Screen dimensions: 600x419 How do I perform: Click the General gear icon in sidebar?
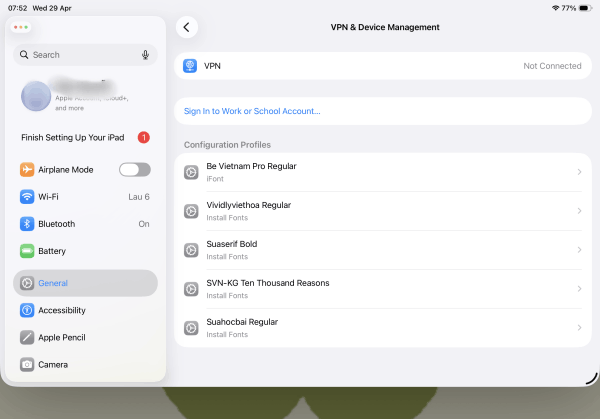click(27, 283)
